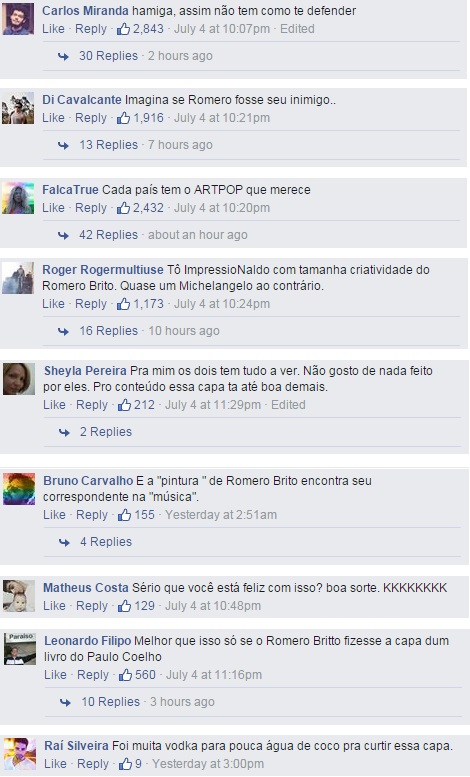470x777 pixels.
Task: Expand the 42 Replies thread
Action: (x=109, y=235)
